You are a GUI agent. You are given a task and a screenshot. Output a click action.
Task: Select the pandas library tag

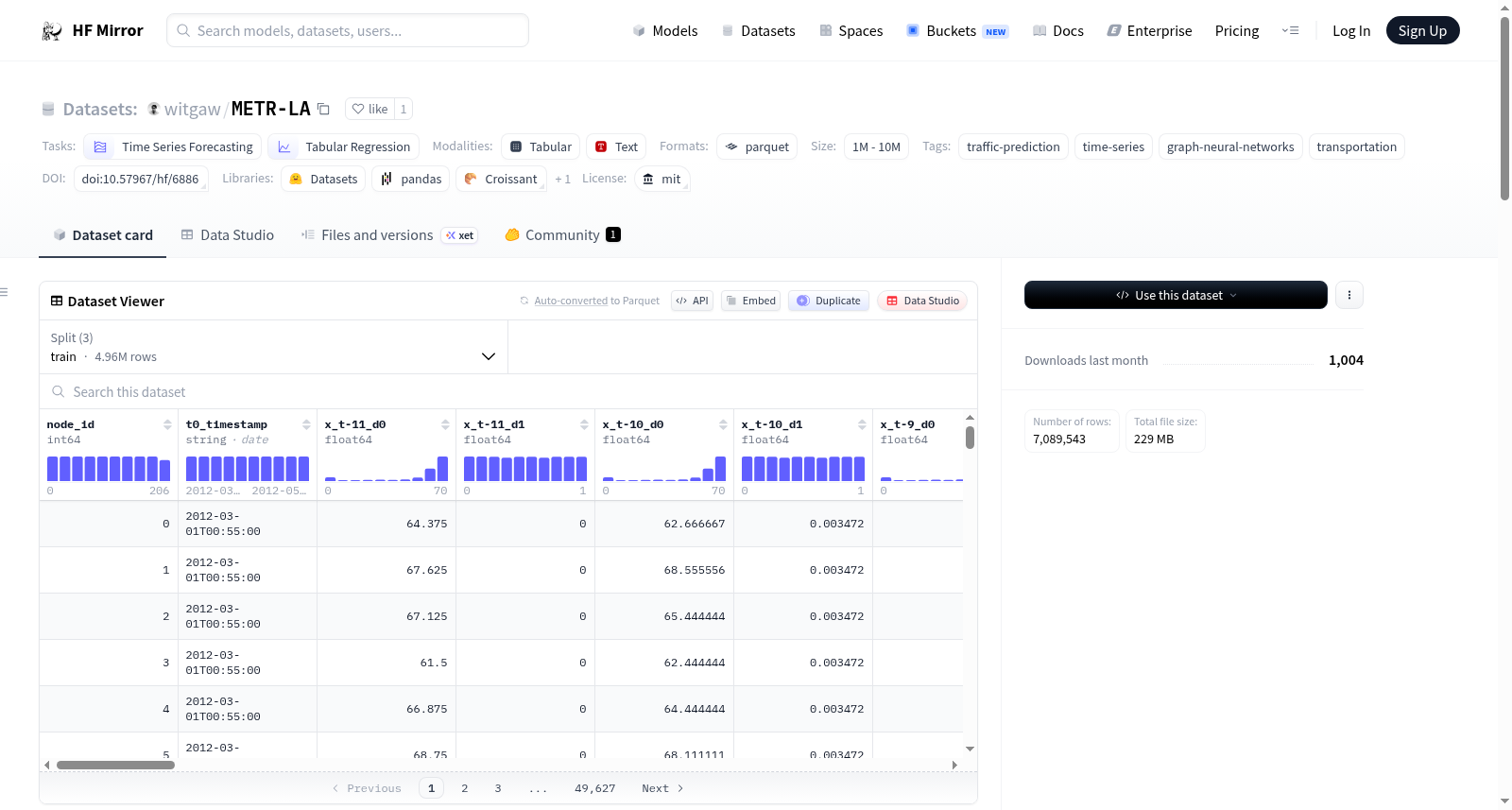[411, 179]
